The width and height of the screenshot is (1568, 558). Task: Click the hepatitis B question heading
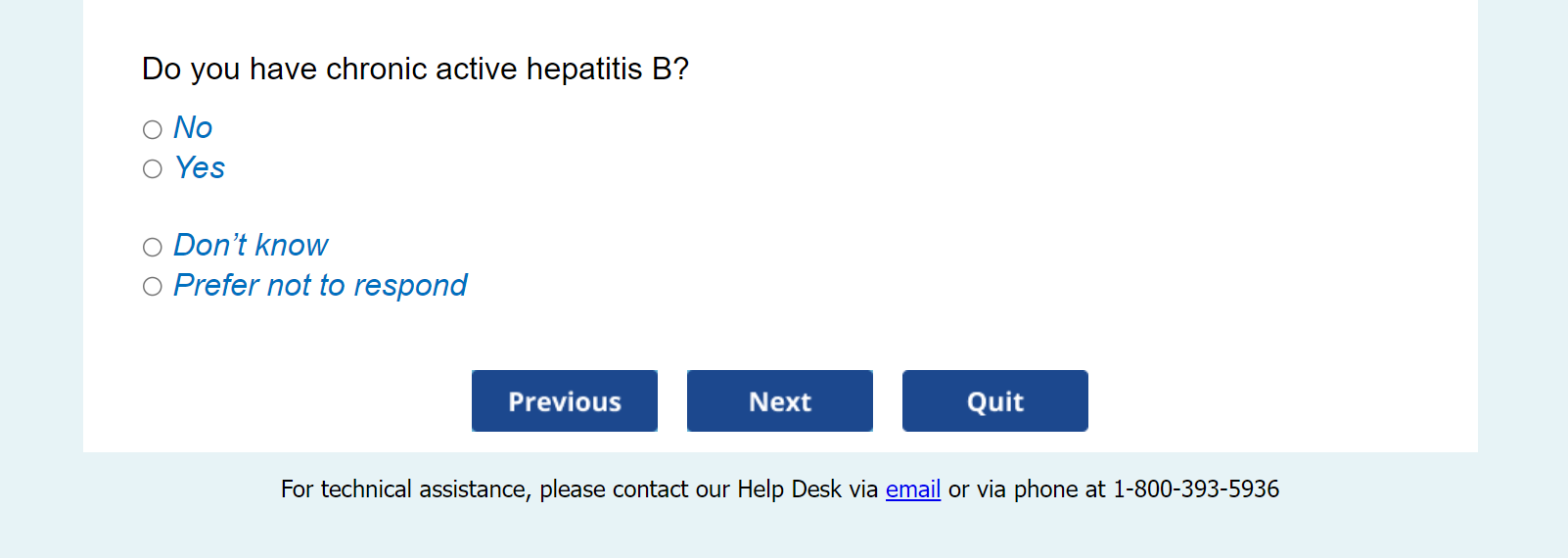coord(415,70)
